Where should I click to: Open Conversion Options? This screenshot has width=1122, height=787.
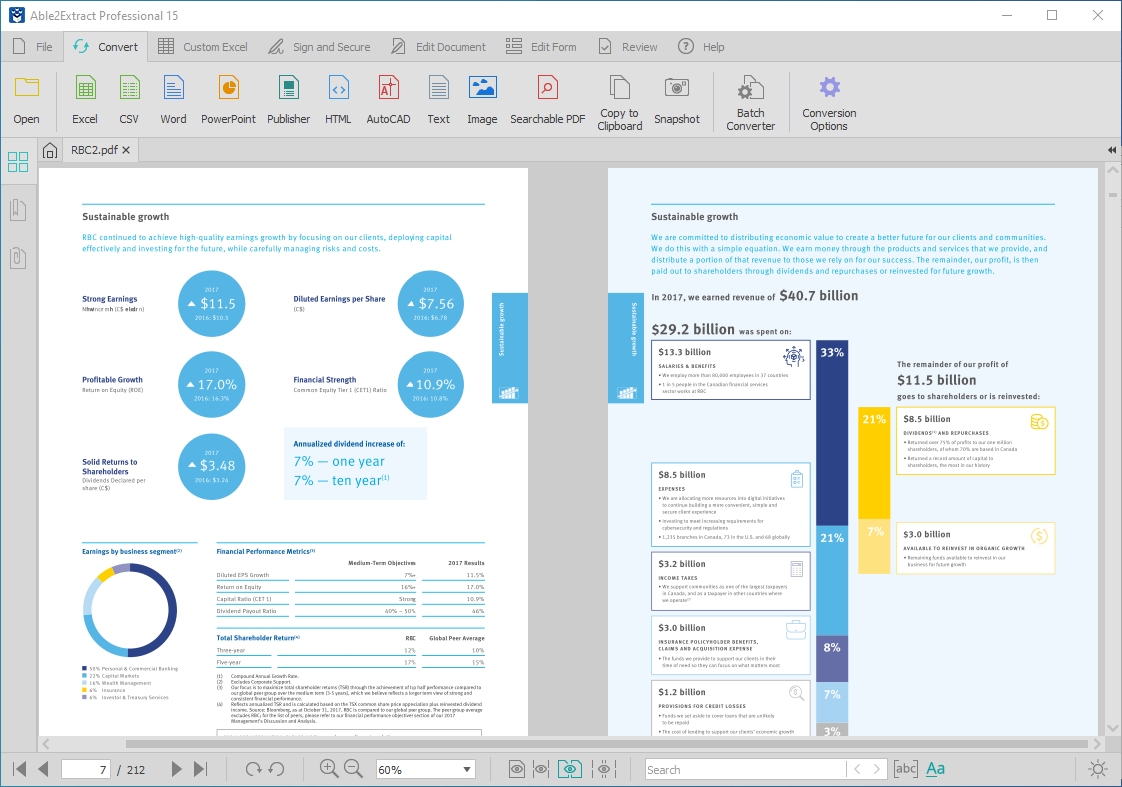[x=829, y=100]
